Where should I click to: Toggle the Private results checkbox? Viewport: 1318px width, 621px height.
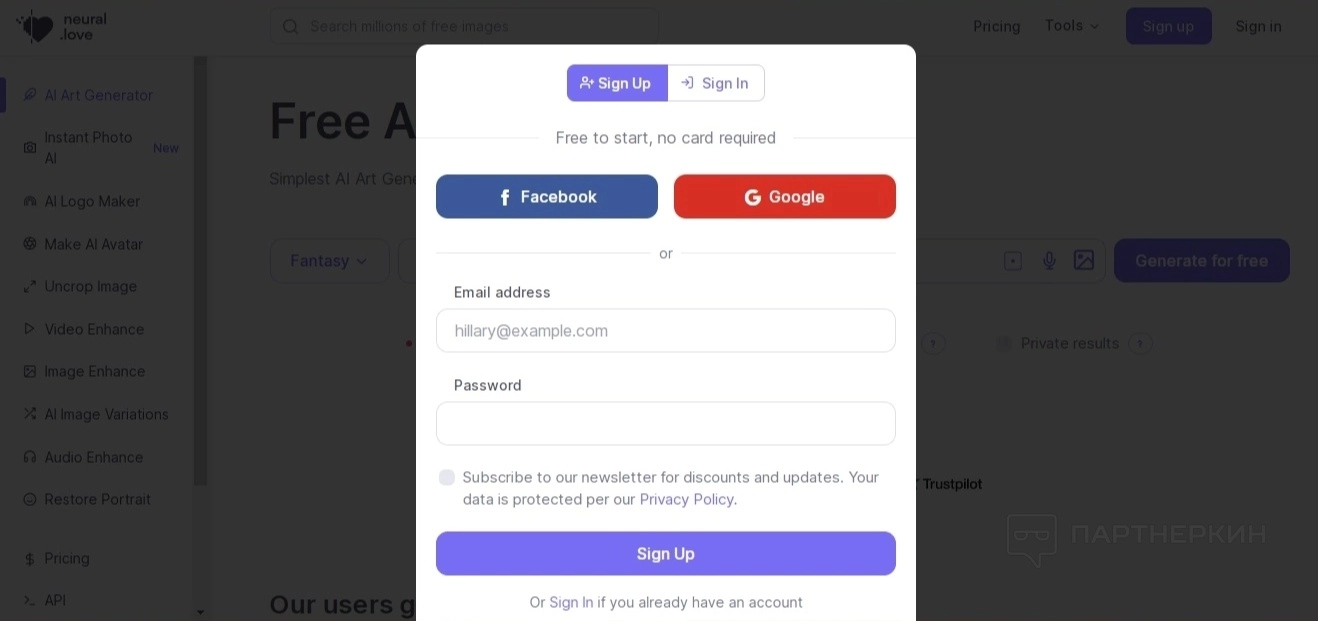click(1004, 344)
